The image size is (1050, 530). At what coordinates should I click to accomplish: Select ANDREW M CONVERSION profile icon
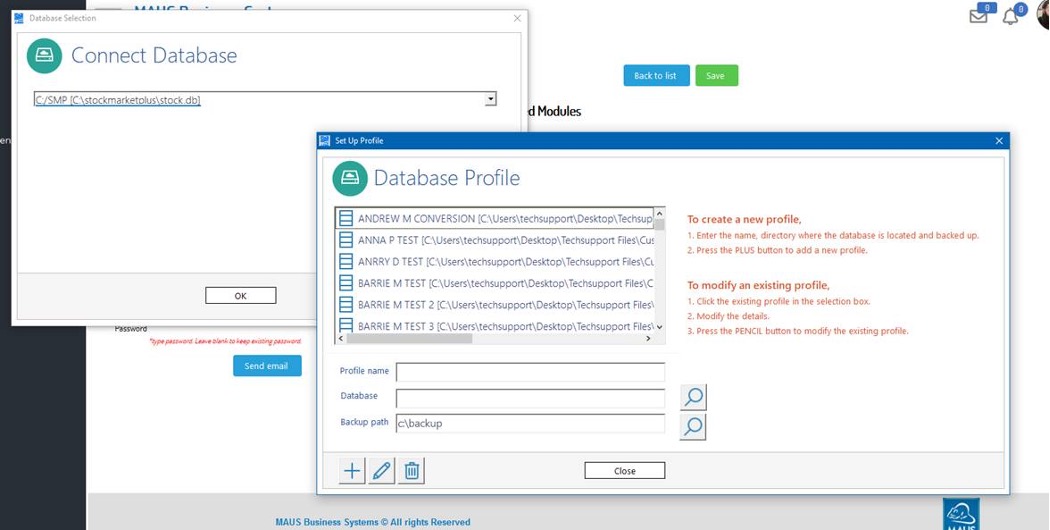(x=346, y=218)
